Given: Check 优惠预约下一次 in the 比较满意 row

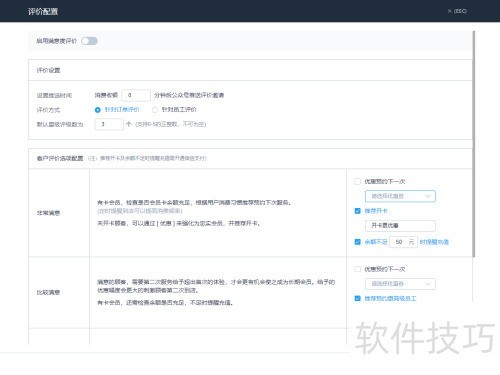Looking at the screenshot, I should [358, 269].
